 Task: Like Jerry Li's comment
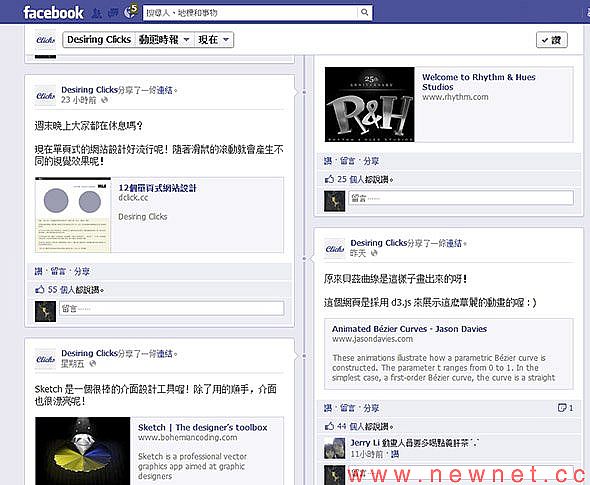[395, 454]
